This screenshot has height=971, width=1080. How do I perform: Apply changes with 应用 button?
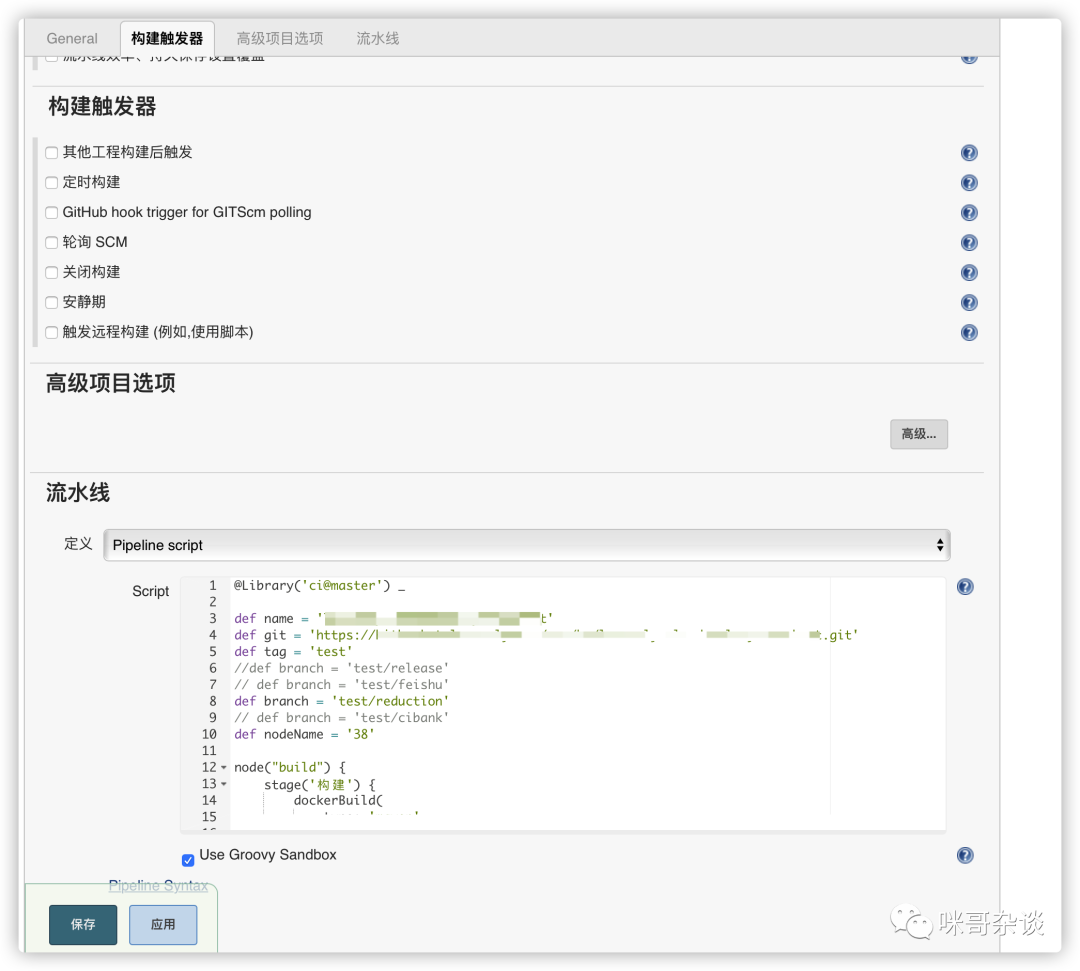(163, 924)
